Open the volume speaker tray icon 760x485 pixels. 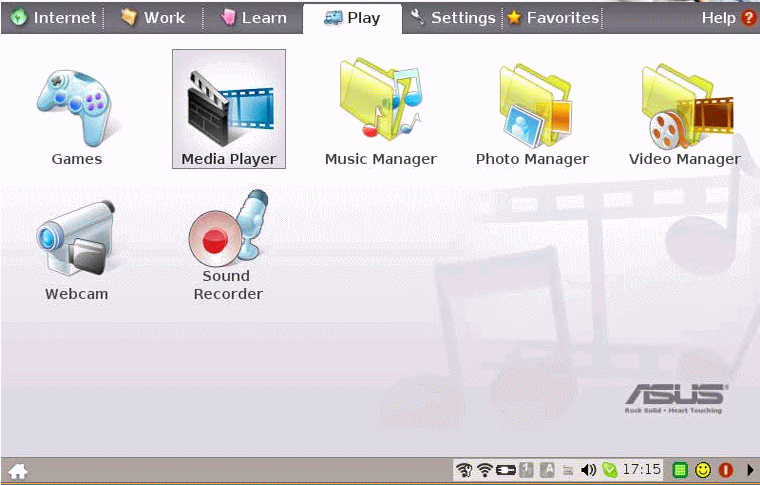(588, 469)
